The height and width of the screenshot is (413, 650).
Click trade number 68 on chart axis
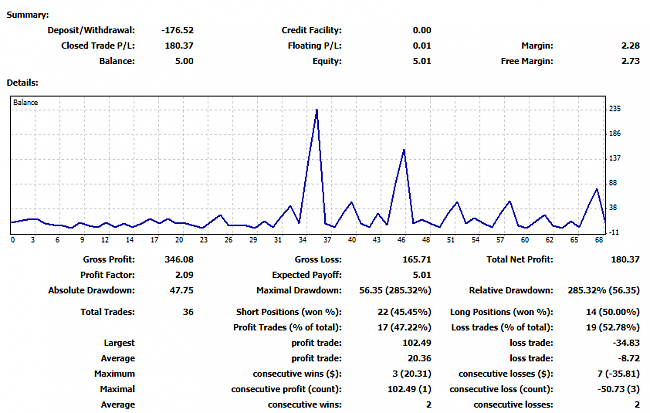pos(599,240)
